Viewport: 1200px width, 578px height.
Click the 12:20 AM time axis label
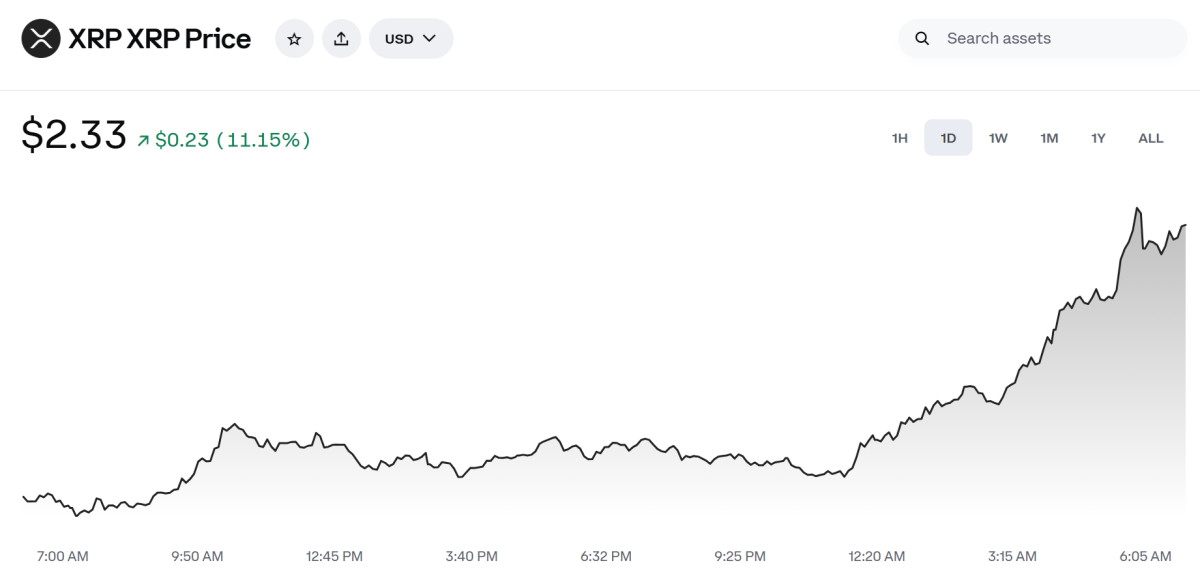876,556
